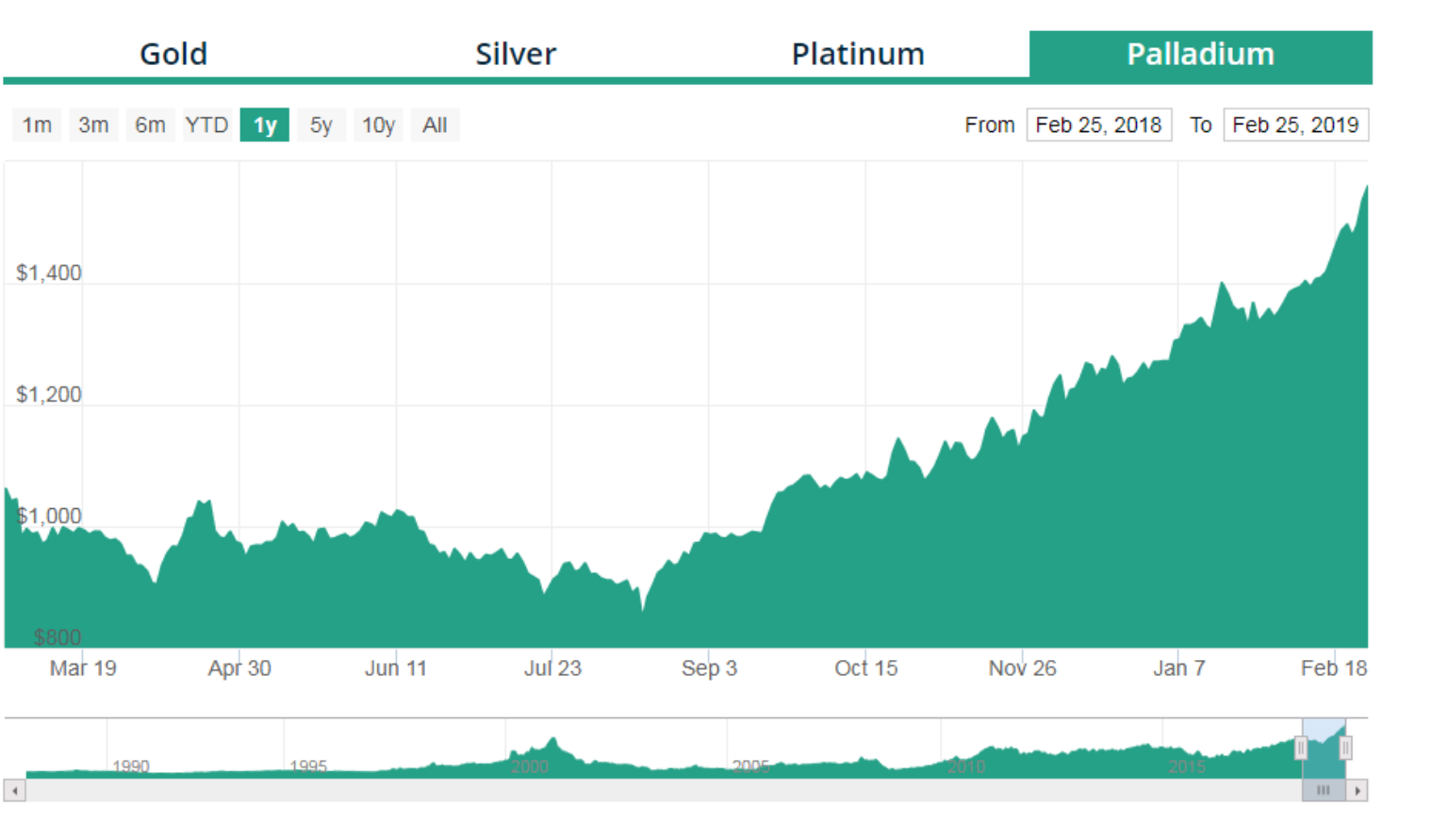Expand the range to 10y
The width and height of the screenshot is (1448, 840).
pyautogui.click(x=378, y=124)
